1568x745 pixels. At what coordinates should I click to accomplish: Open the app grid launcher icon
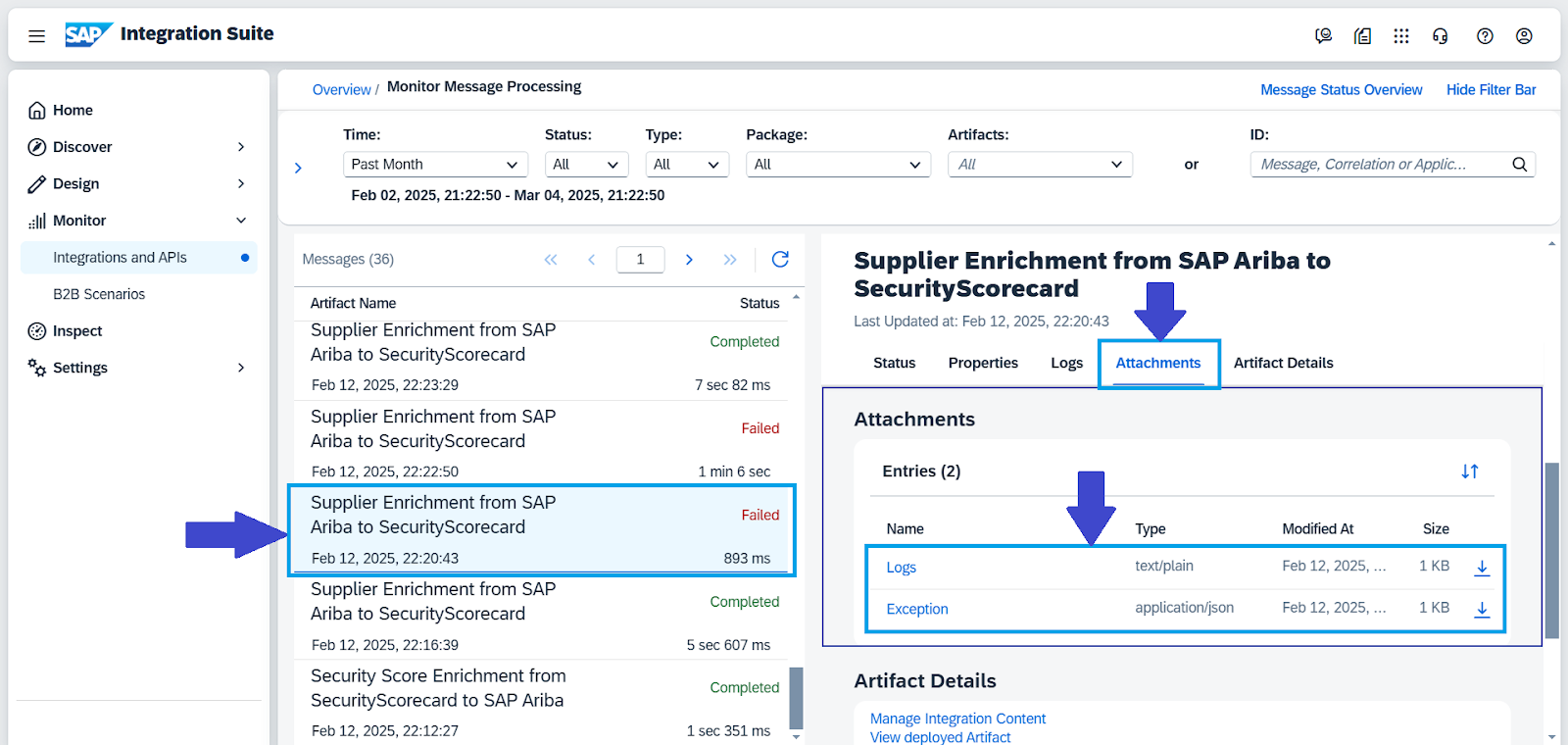tap(1401, 36)
